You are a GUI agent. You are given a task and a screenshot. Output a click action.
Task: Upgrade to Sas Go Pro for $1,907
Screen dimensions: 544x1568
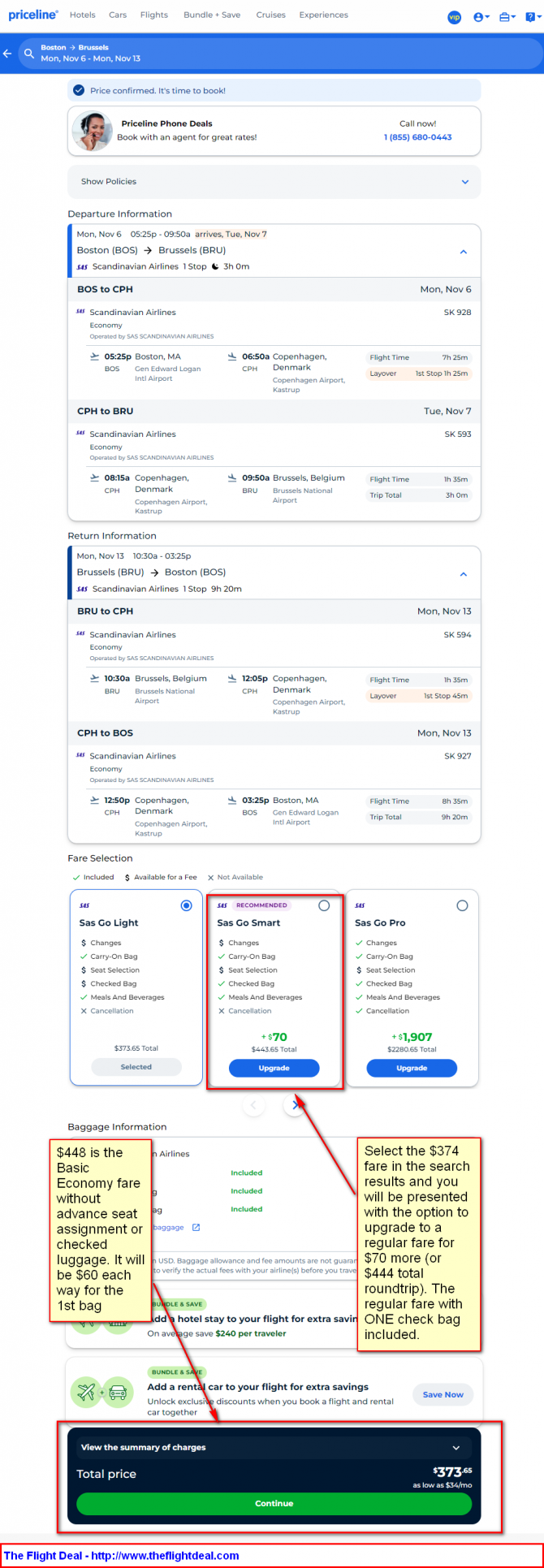(x=412, y=1068)
